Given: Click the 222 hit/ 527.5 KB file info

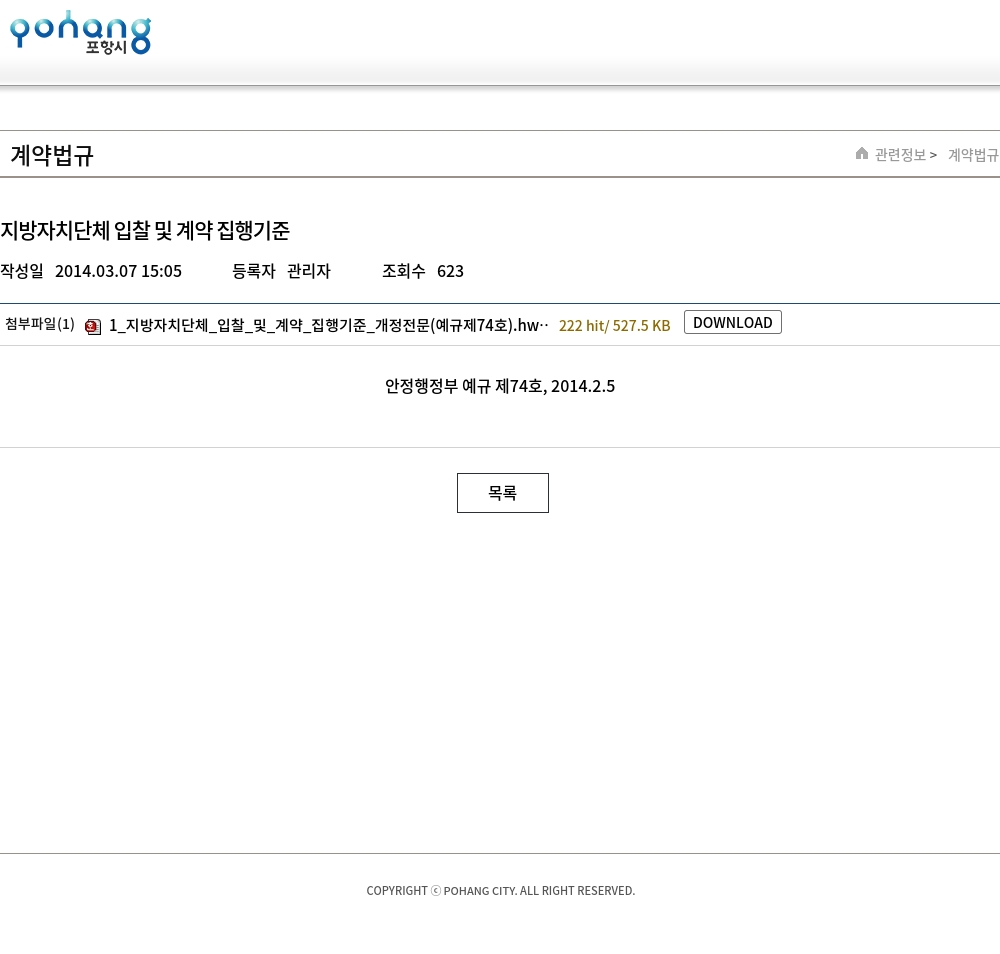Looking at the screenshot, I should pyautogui.click(x=614, y=325).
